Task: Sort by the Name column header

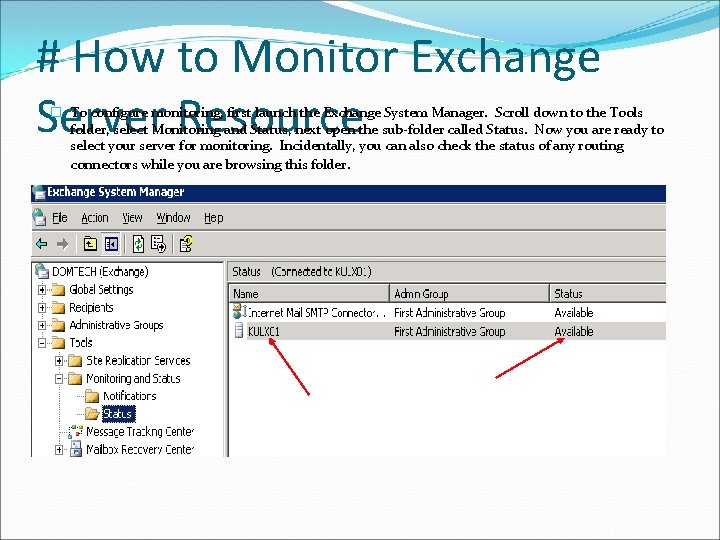Action: [309, 293]
